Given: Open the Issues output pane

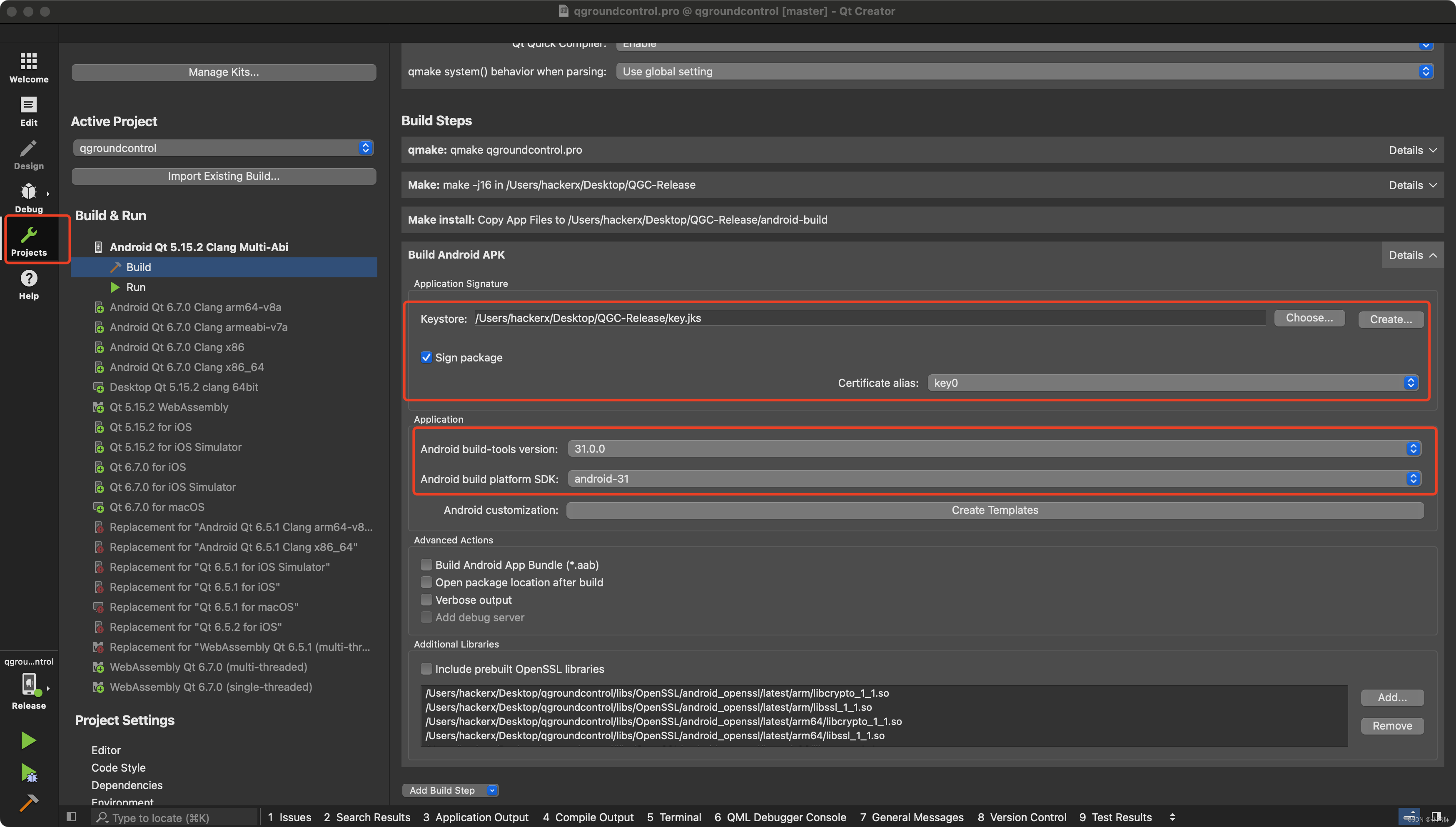Looking at the screenshot, I should [289, 817].
